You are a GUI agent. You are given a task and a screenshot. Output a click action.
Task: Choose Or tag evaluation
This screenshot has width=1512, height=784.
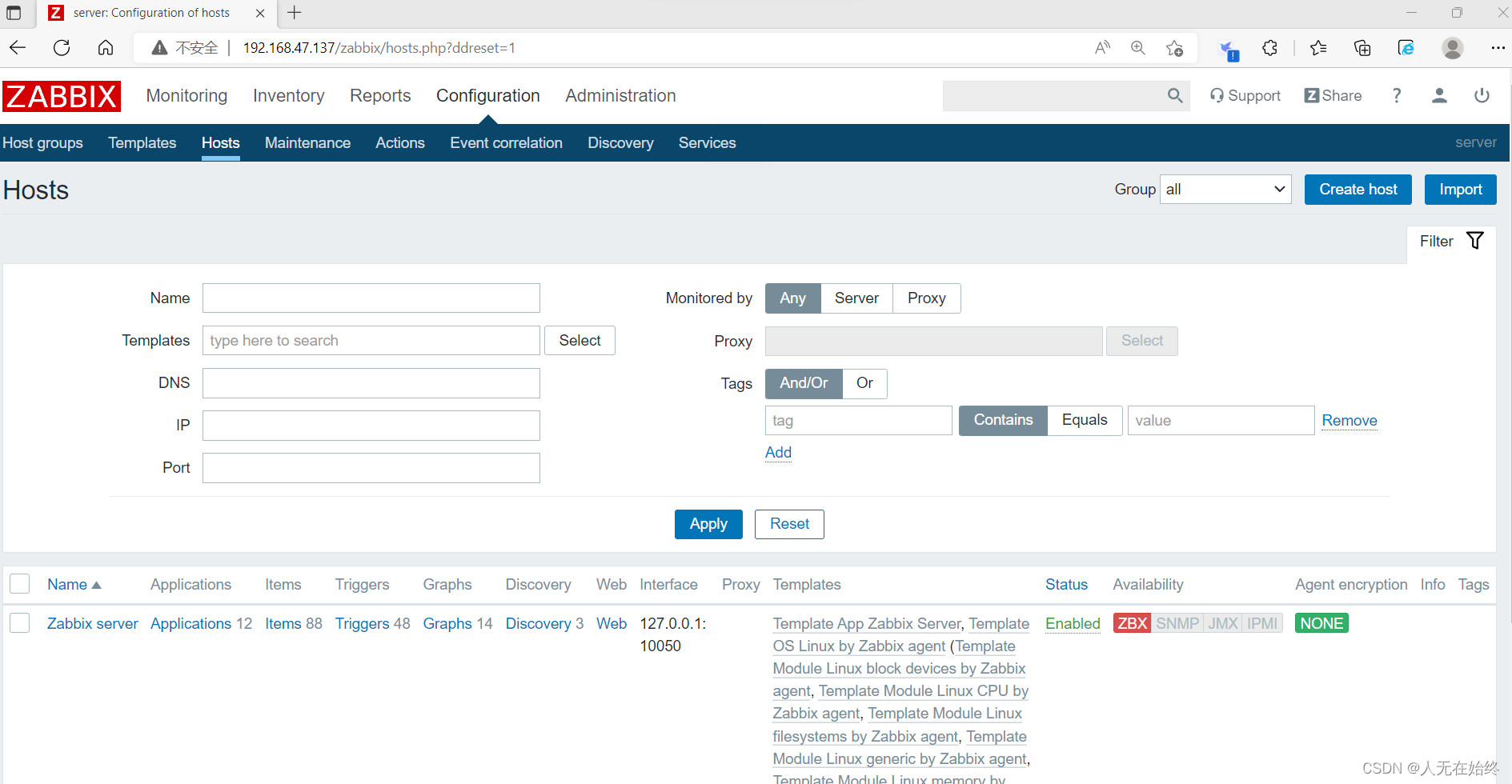click(x=864, y=383)
